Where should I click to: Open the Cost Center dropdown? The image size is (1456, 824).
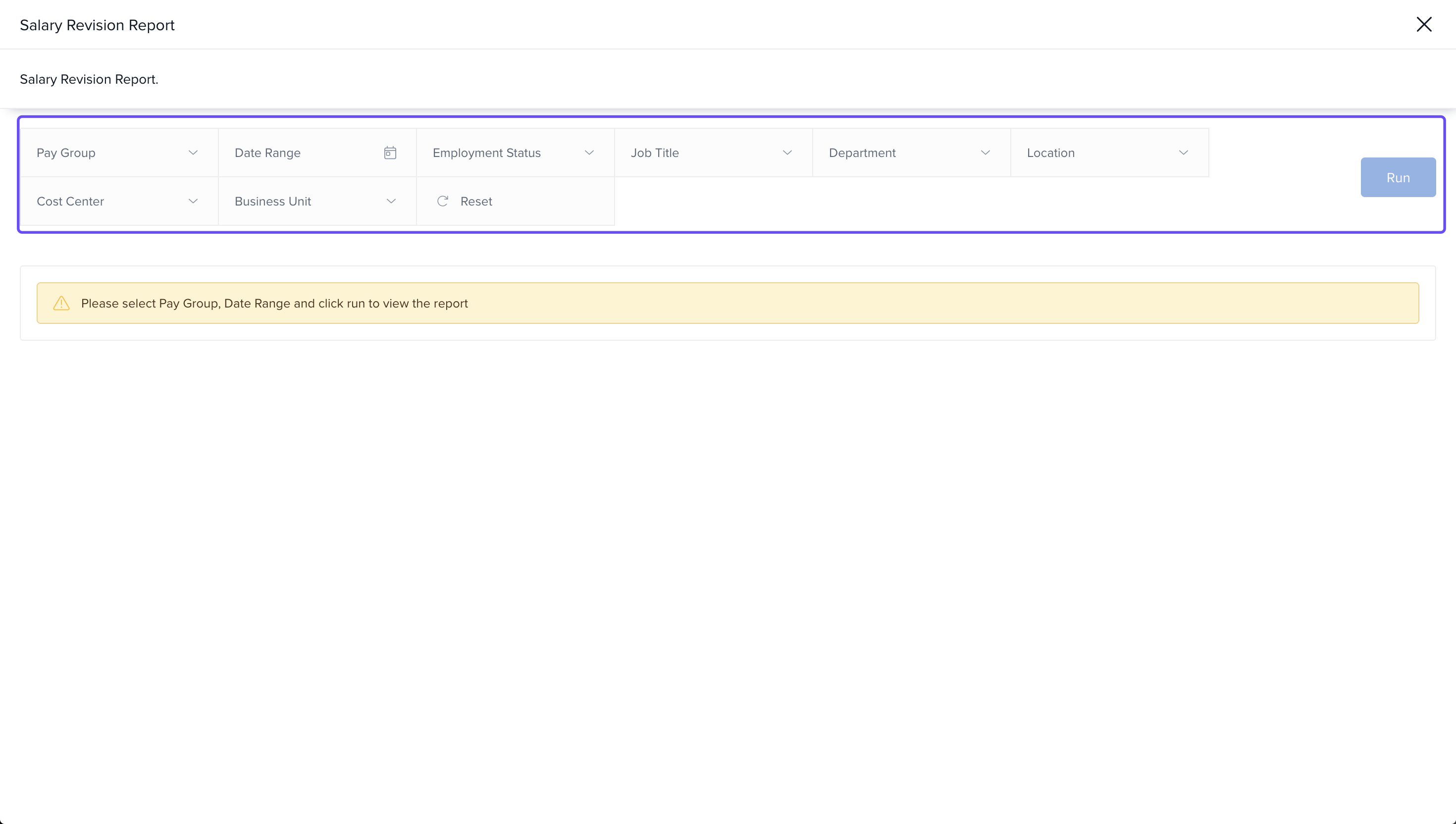[118, 202]
